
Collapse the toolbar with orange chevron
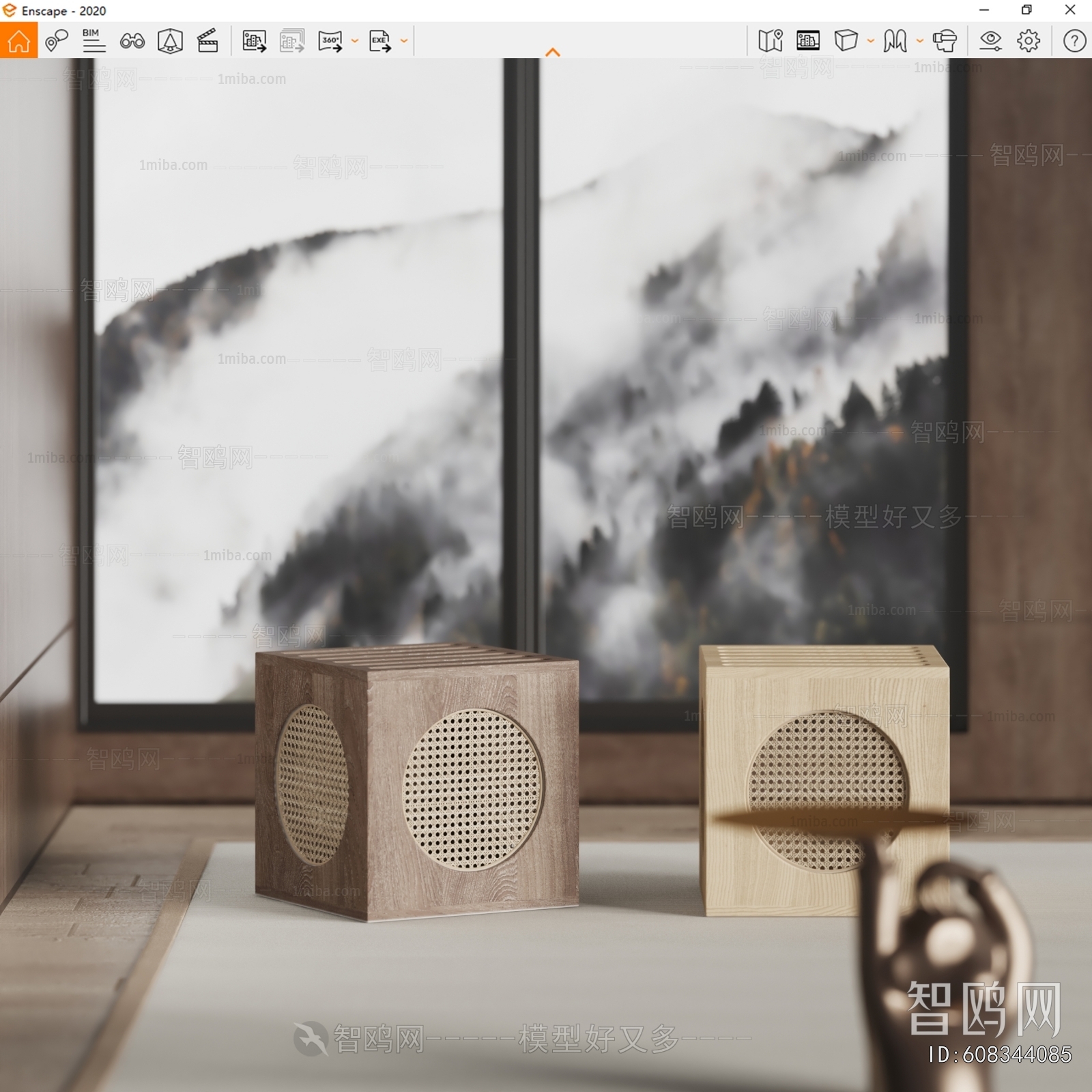(x=553, y=53)
